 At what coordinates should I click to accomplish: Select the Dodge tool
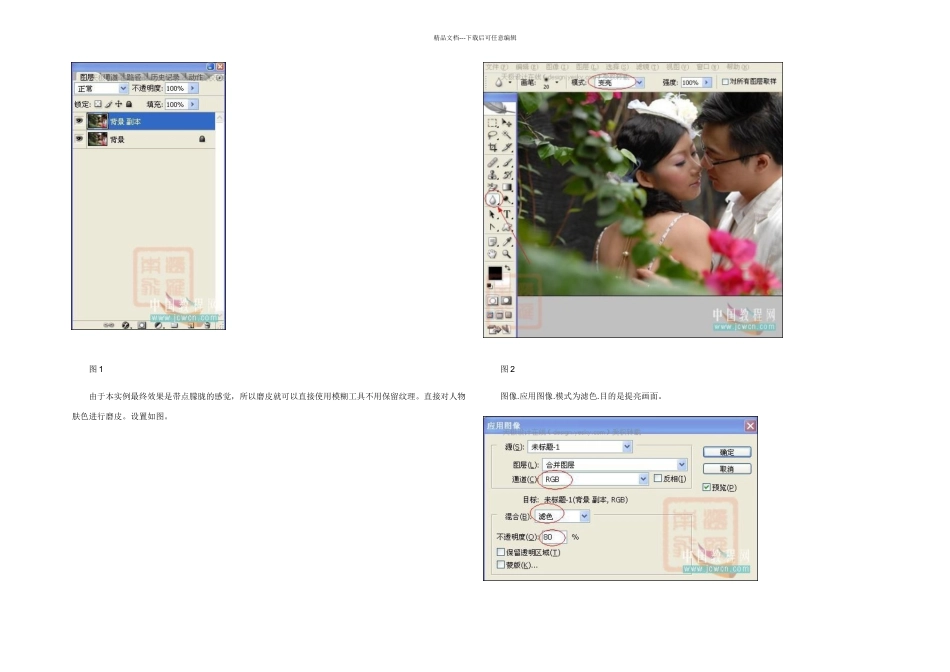[x=507, y=199]
